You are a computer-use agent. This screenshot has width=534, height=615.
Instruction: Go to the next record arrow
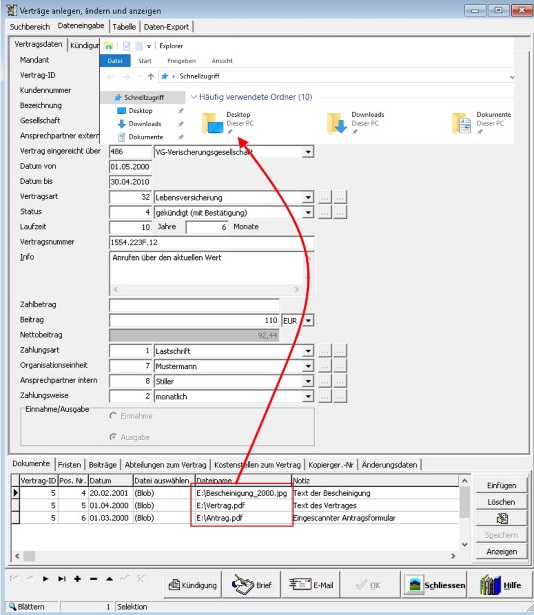[x=46, y=579]
